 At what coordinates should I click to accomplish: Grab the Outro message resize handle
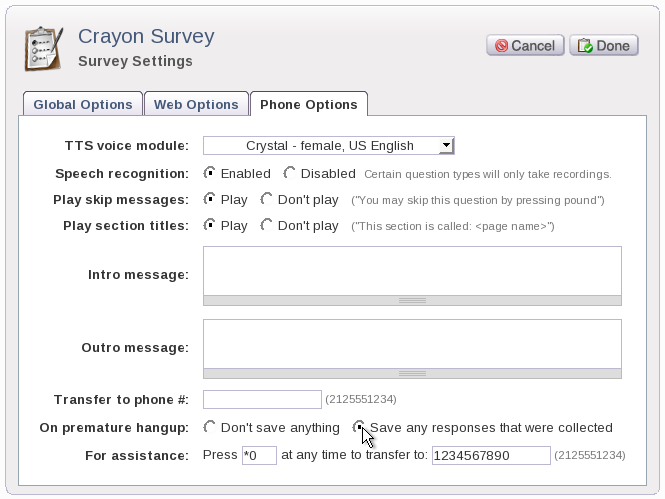[x=412, y=374]
